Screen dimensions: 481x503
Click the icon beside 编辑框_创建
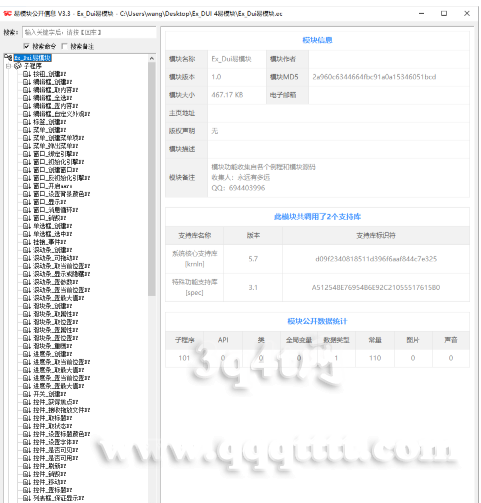27,82
